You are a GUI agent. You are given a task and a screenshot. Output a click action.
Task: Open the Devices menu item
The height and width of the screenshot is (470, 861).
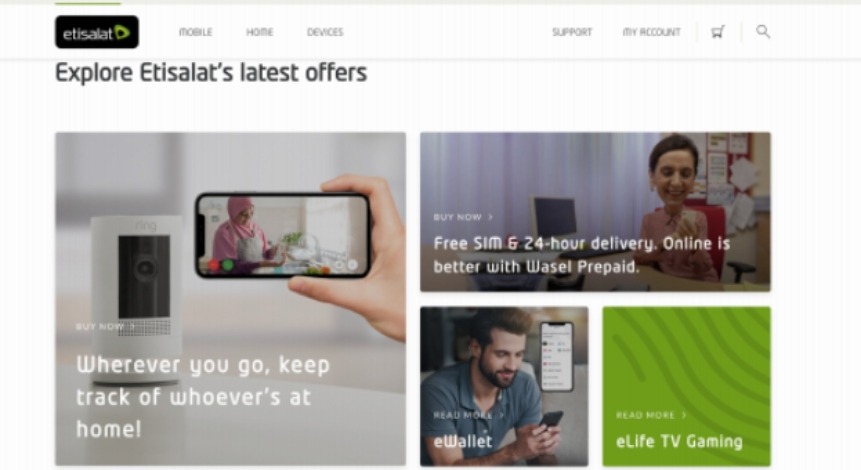tap(325, 32)
